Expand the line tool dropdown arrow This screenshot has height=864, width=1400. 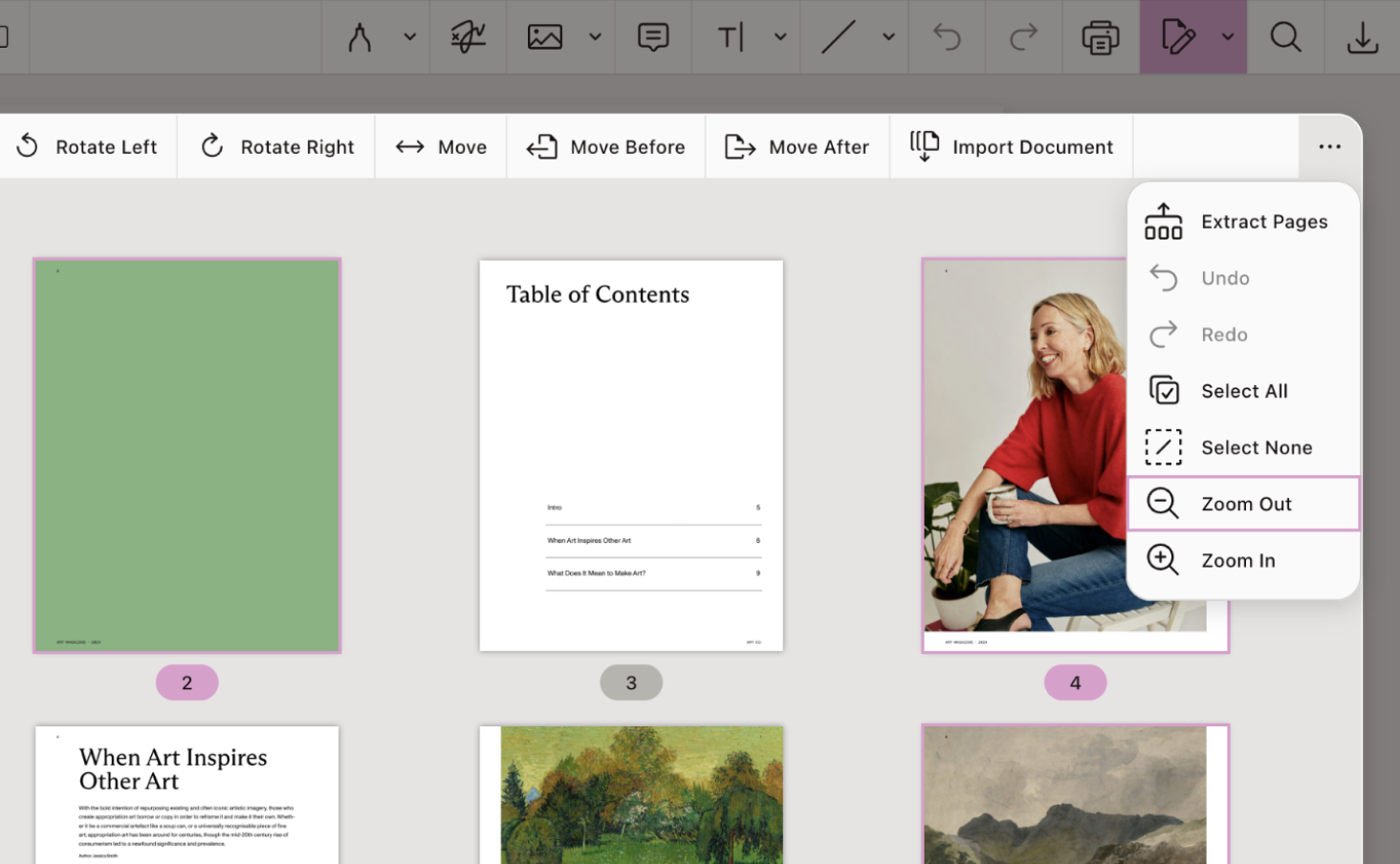(x=888, y=37)
